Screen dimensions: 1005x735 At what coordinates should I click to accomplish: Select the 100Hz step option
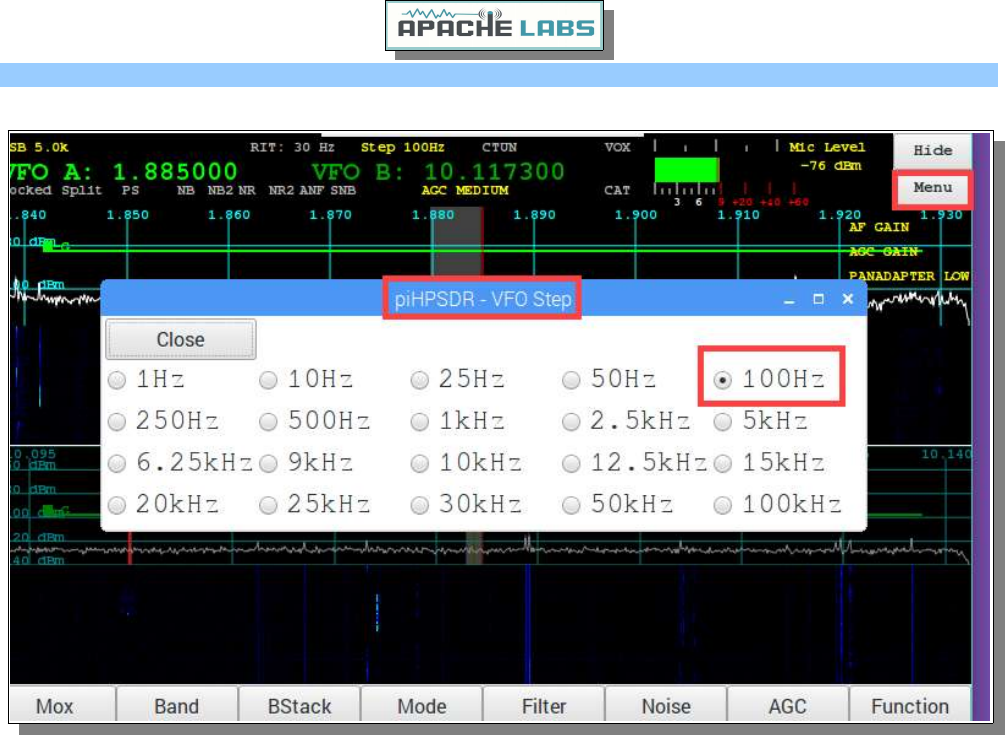[722, 380]
